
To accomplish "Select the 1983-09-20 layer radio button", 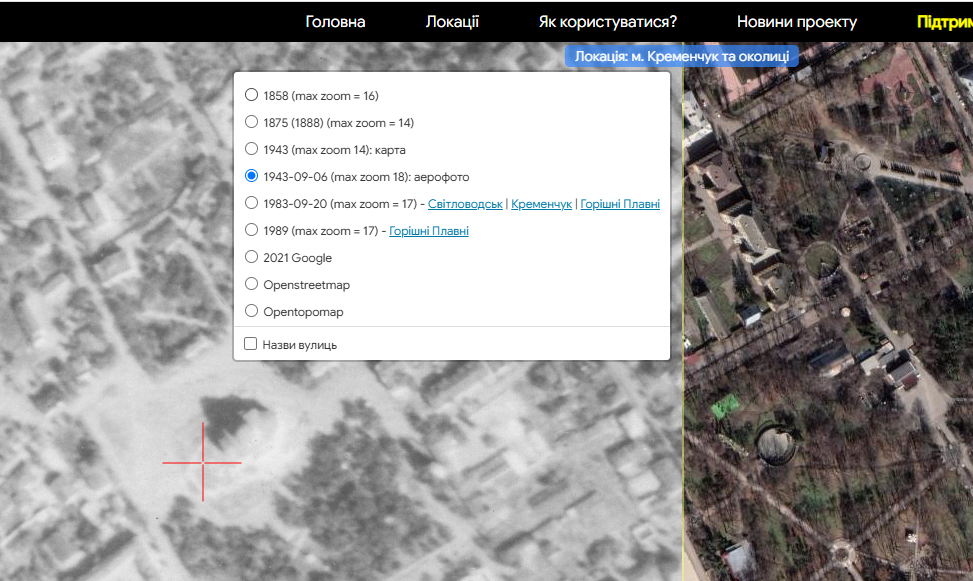I will click(252, 204).
